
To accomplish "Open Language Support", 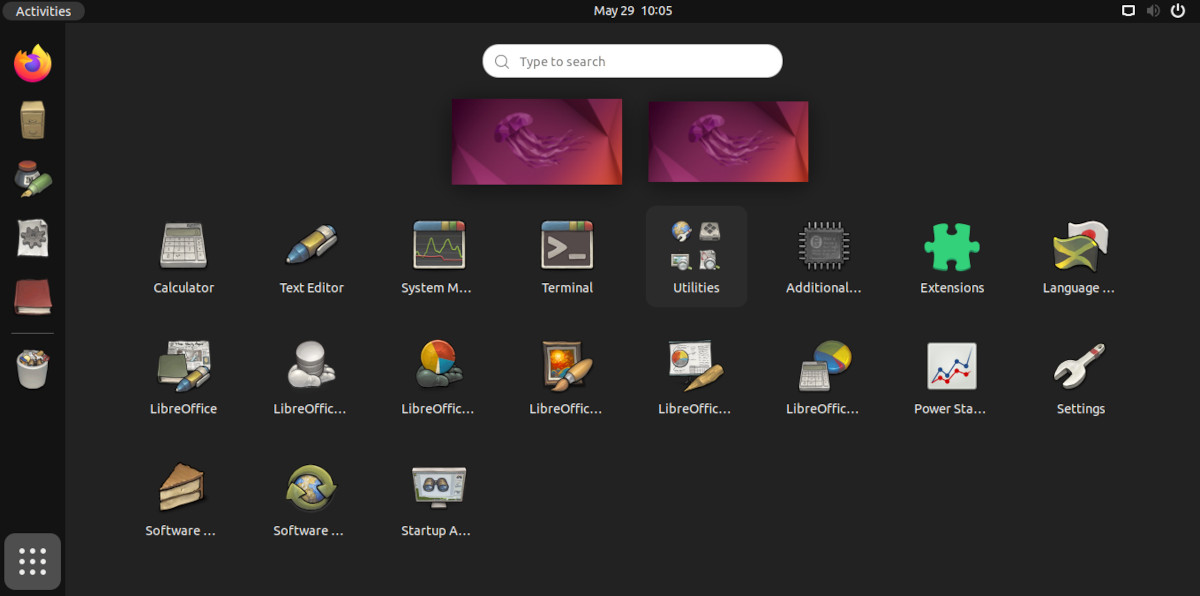I will pos(1080,245).
